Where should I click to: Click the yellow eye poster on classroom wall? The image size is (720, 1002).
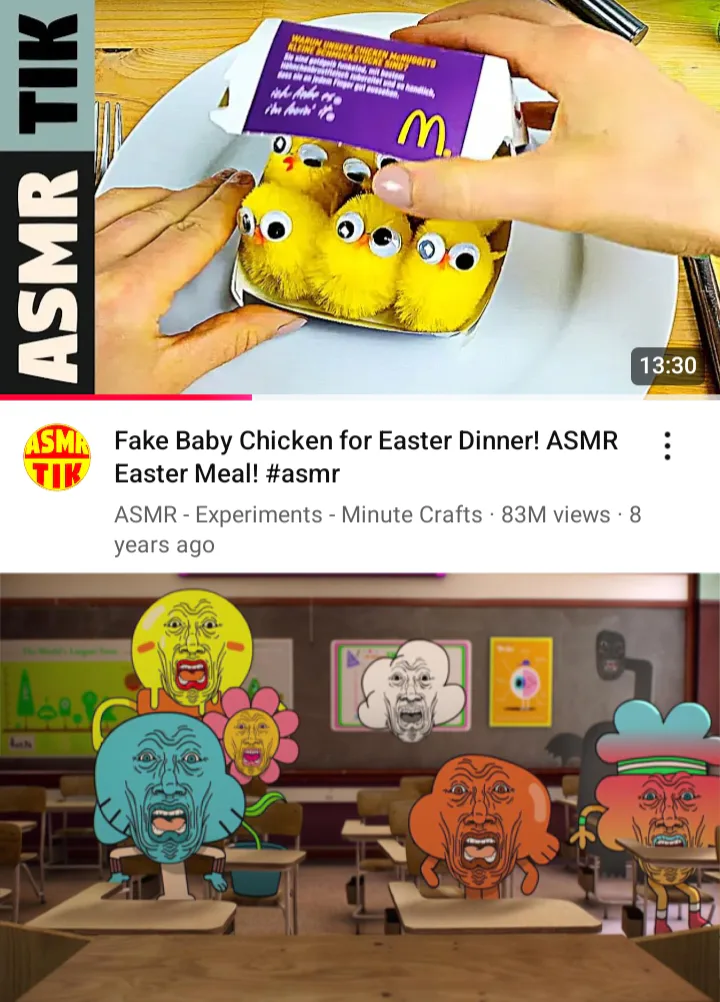click(x=521, y=681)
